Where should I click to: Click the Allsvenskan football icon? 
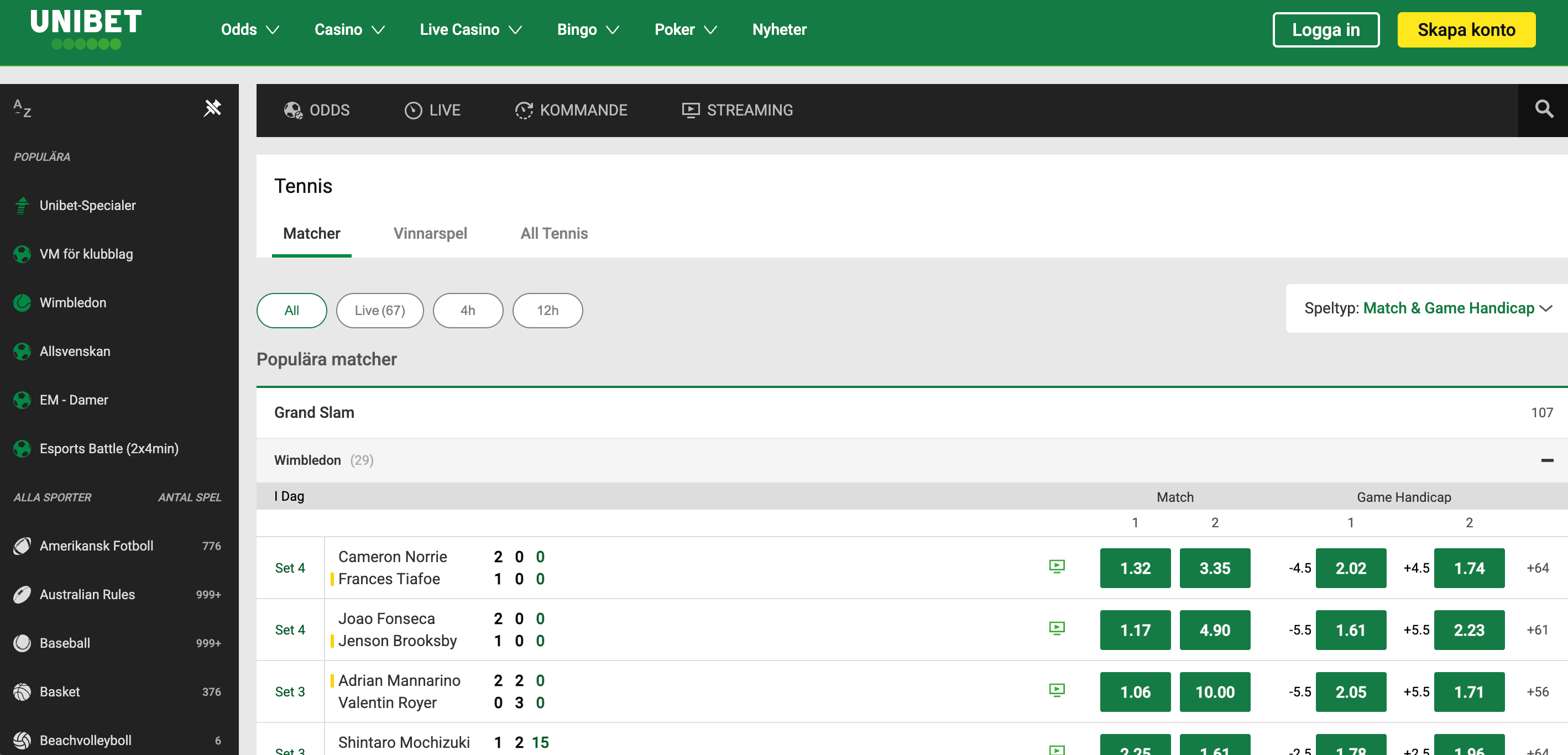[22, 352]
